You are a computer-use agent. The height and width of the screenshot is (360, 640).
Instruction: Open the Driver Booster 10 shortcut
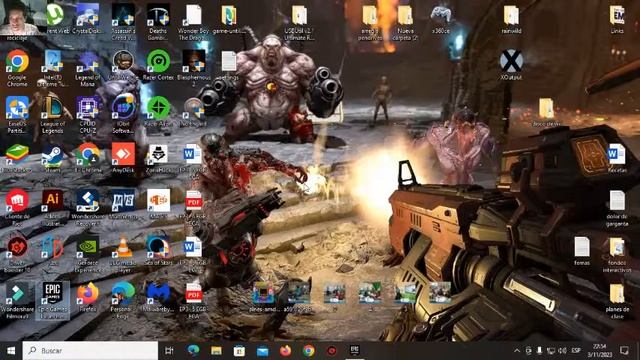coord(17,254)
